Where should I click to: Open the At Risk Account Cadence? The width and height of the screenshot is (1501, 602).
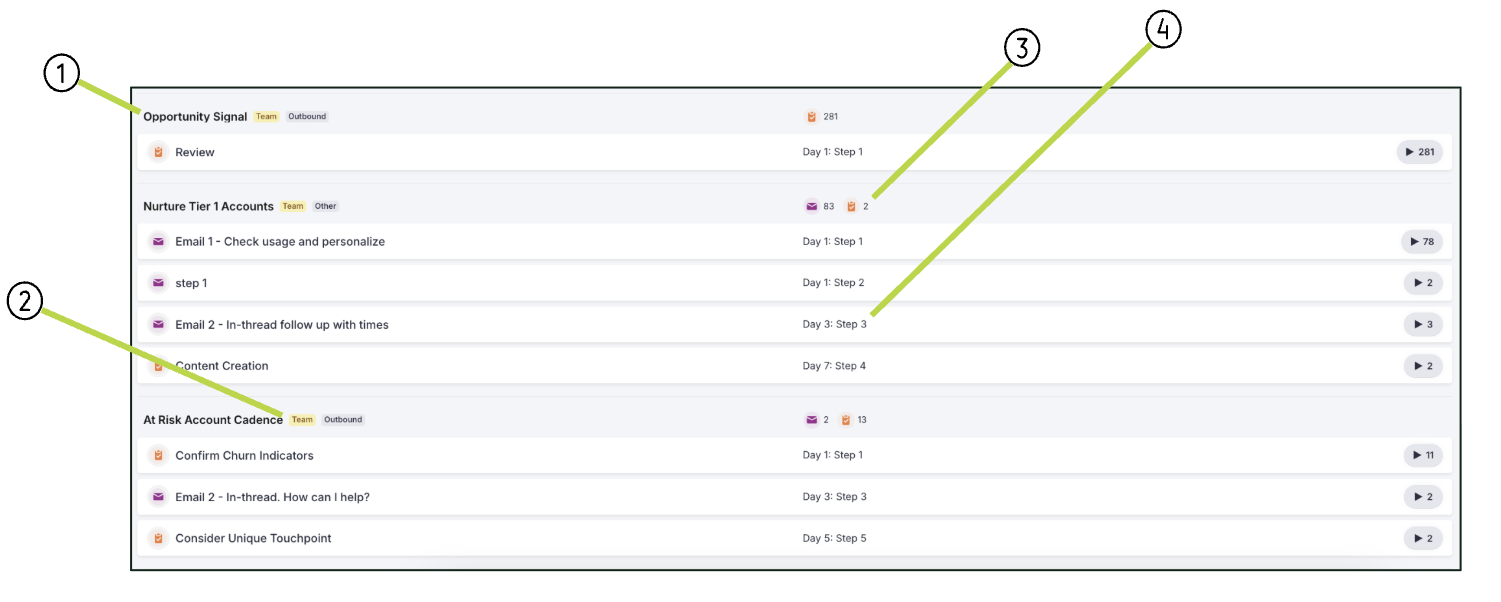point(213,420)
